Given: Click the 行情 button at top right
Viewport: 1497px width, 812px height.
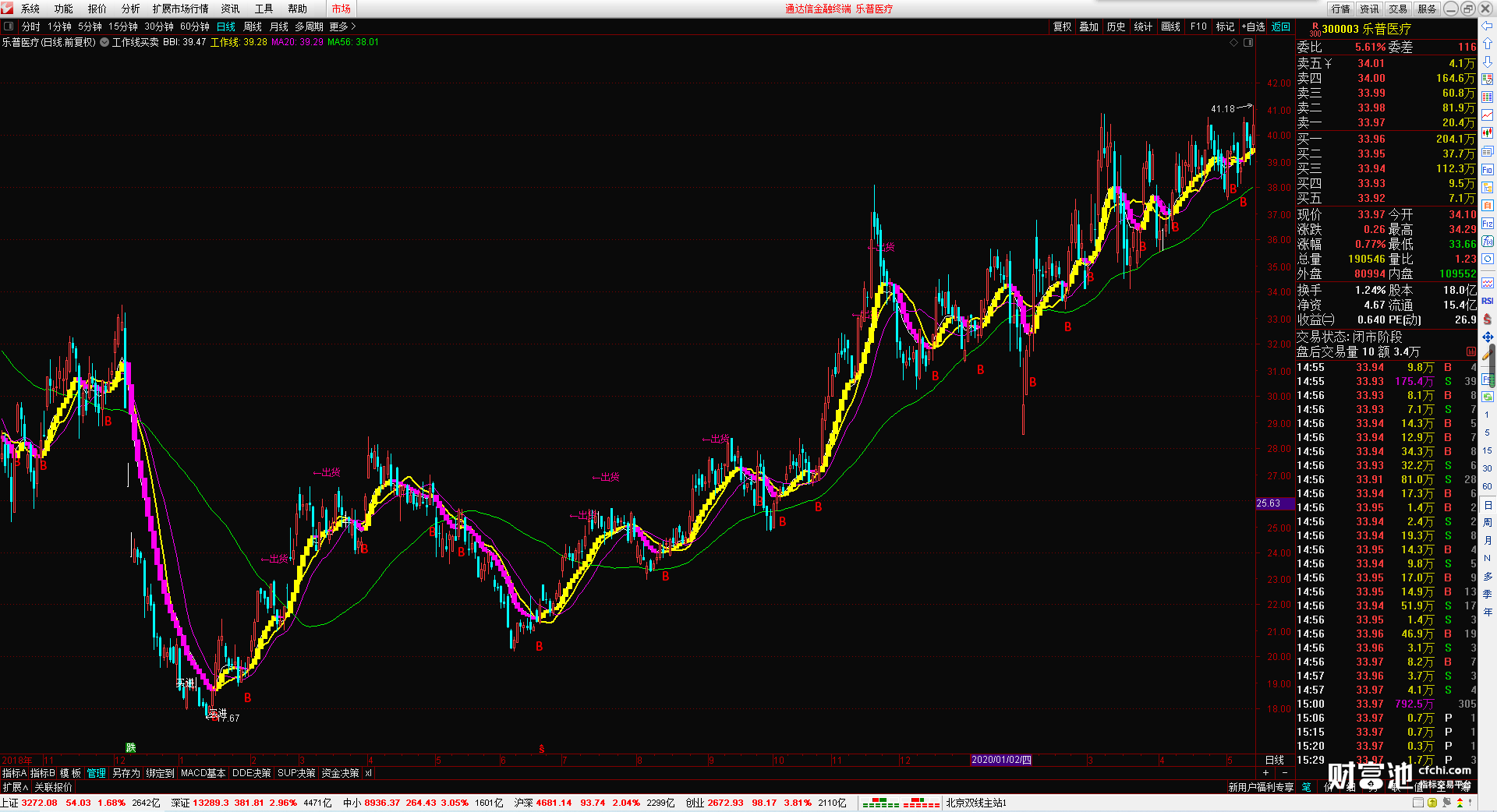Looking at the screenshot, I should click(1341, 9).
